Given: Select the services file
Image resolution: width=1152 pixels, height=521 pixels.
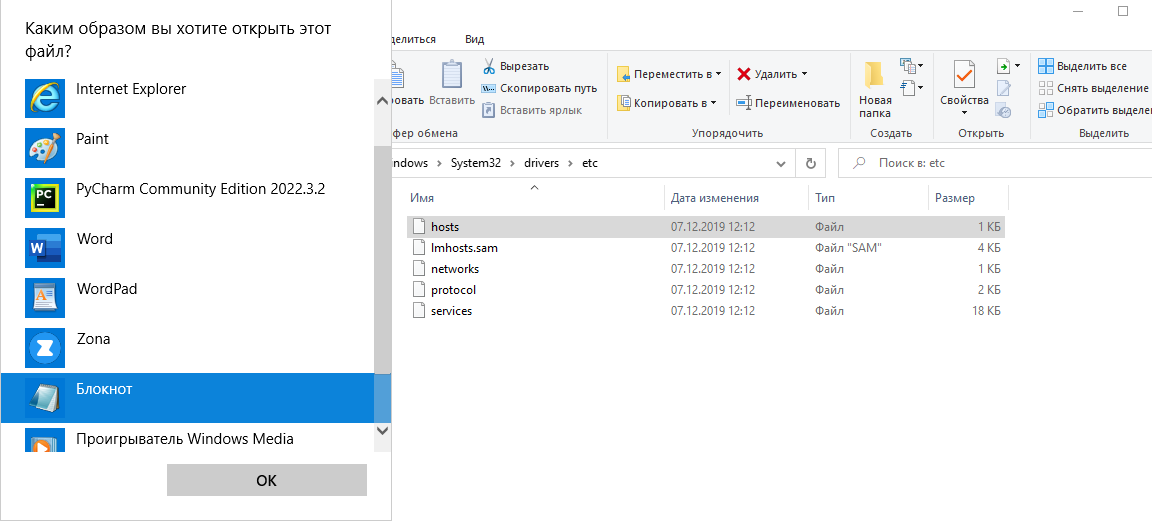Looking at the screenshot, I should click(x=705, y=311).
